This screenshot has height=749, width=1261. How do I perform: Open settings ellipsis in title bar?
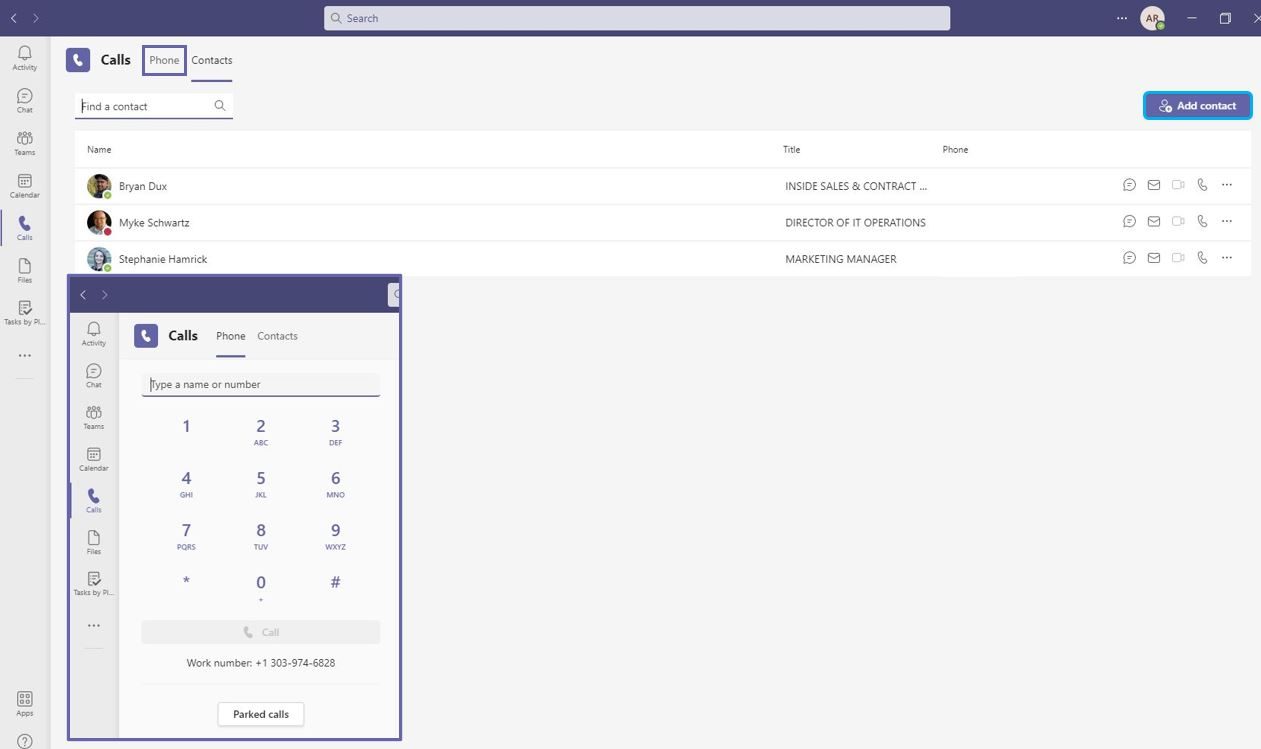click(1122, 18)
